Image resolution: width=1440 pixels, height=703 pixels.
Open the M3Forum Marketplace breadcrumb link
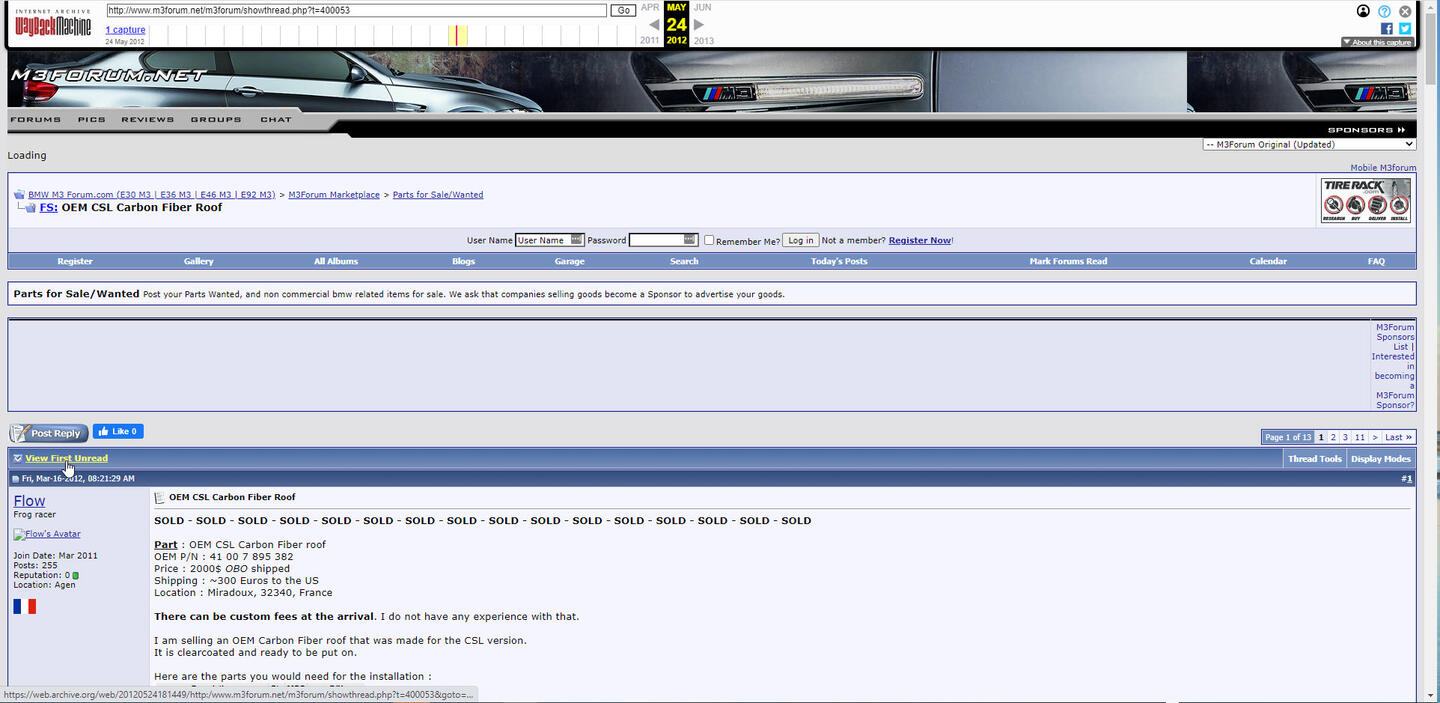pyautogui.click(x=334, y=194)
